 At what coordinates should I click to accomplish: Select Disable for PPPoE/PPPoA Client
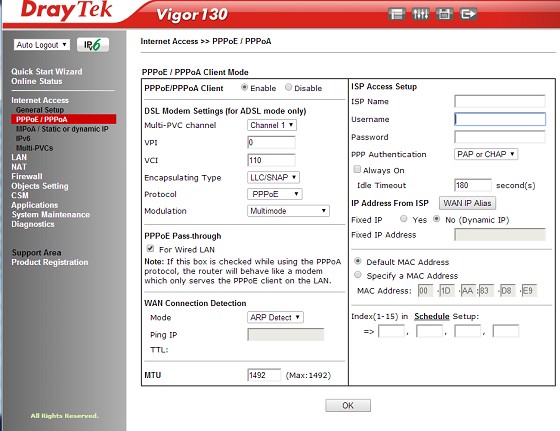[288, 87]
